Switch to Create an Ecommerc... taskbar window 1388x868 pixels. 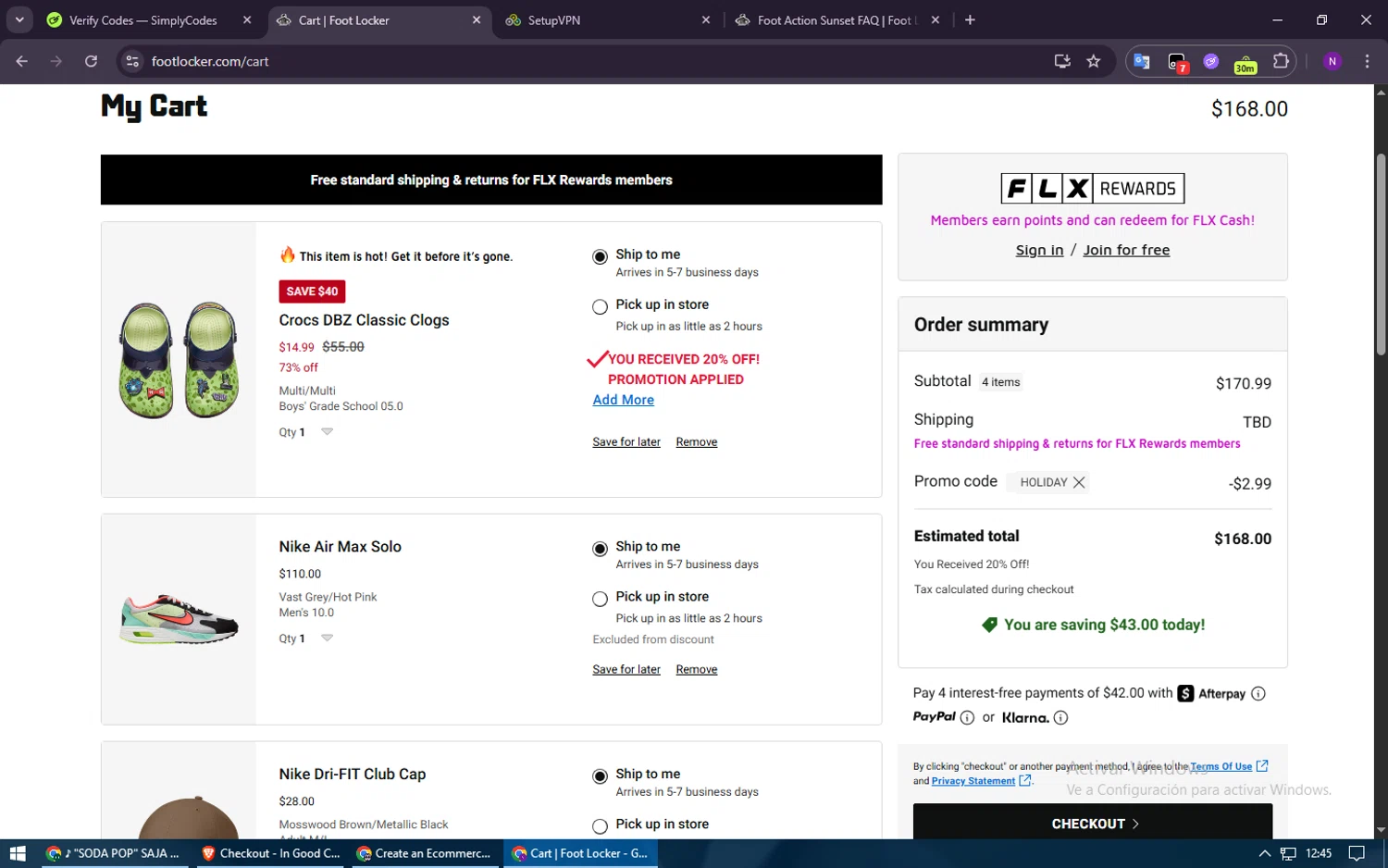(425, 853)
